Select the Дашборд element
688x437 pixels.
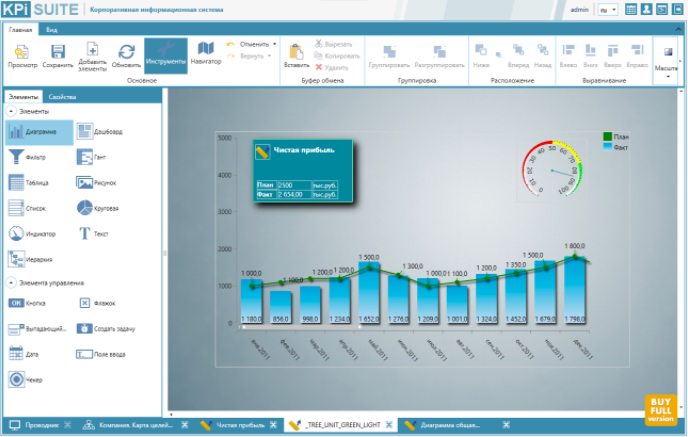click(100, 131)
